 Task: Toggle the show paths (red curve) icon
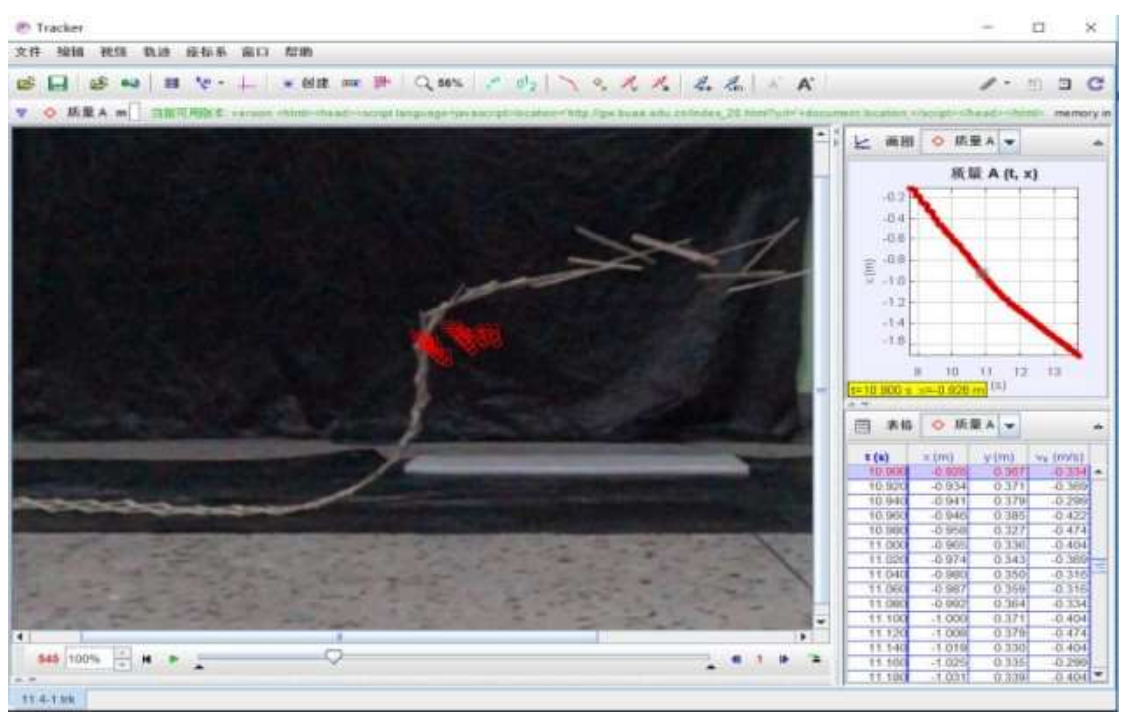pyautogui.click(x=568, y=83)
